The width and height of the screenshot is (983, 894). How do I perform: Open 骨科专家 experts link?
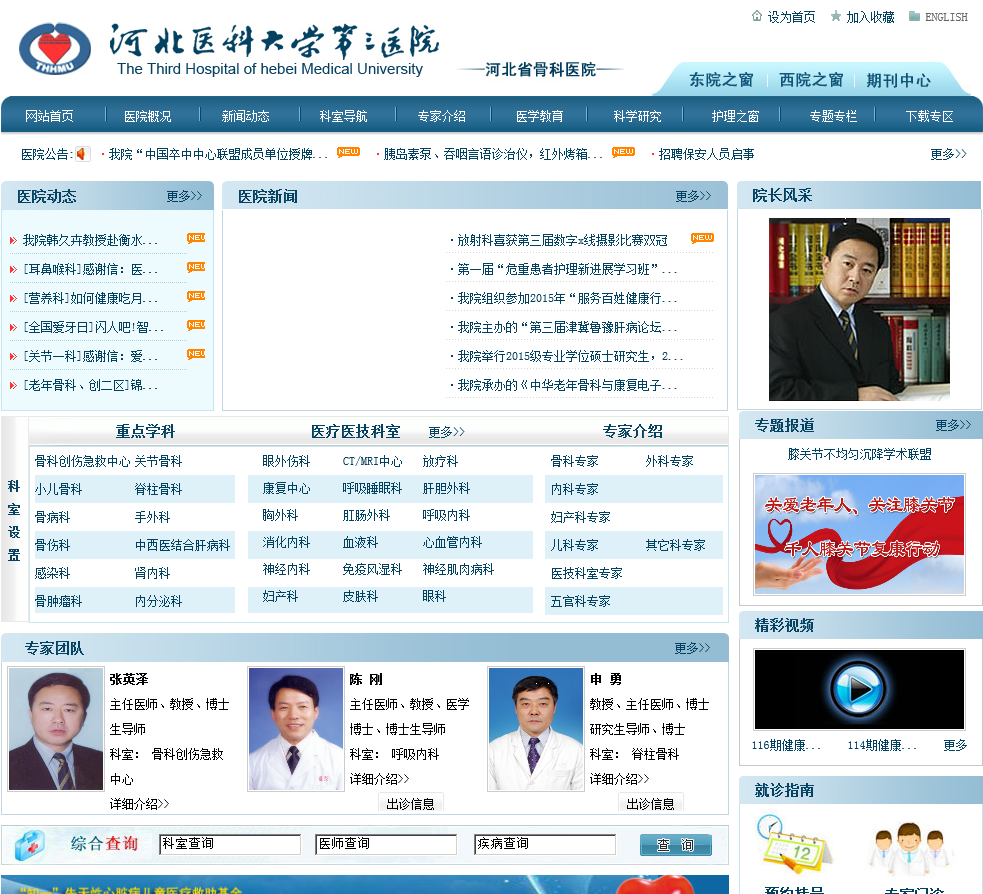click(x=574, y=461)
